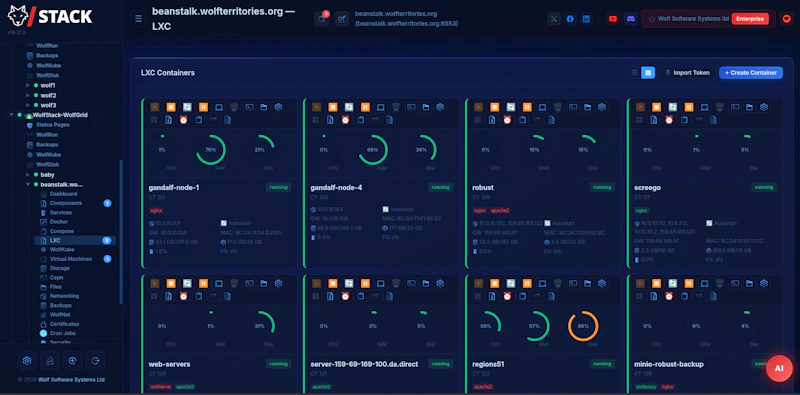The image size is (800, 395).
Task: Open the Discord link icon
Action: [x=631, y=19]
